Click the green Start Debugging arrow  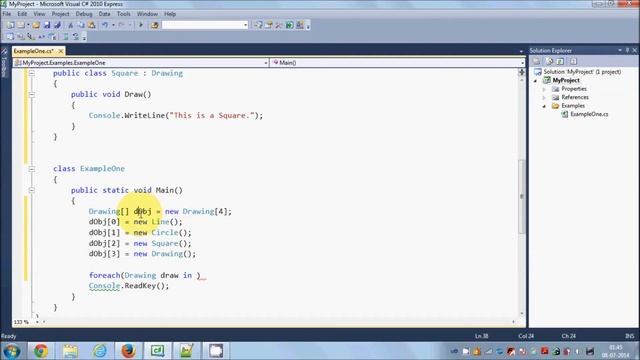pyautogui.click(x=141, y=25)
